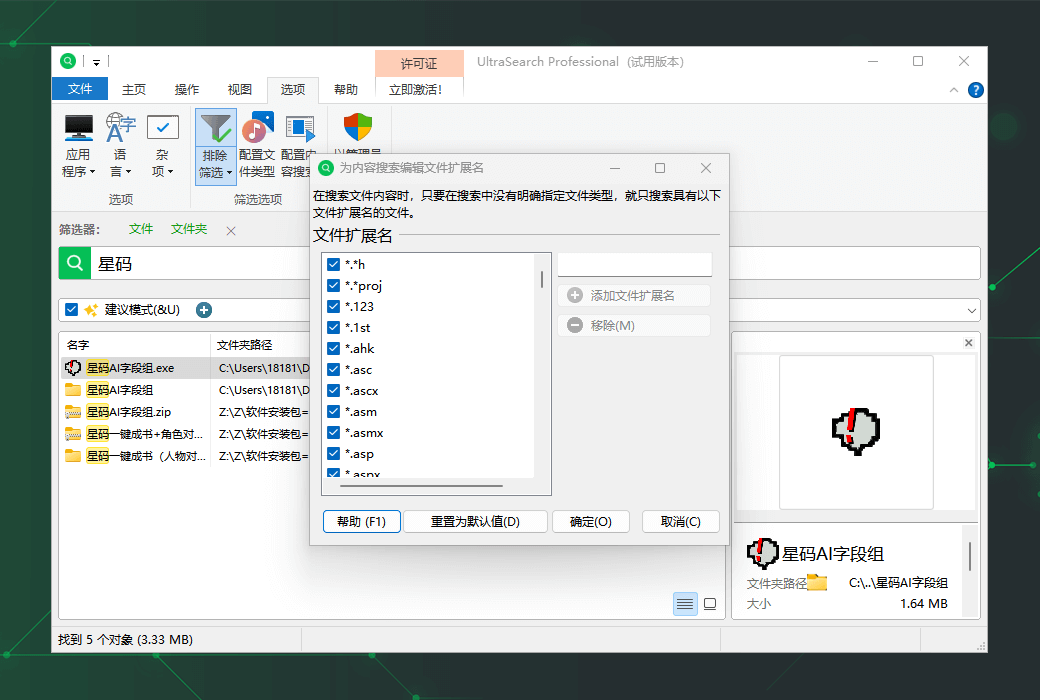Open the quick access toolbar customize arrow
Viewport: 1040px width, 700px height.
click(96, 62)
